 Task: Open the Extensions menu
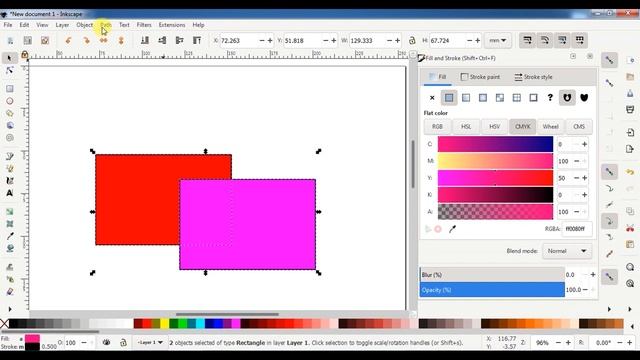(172, 25)
